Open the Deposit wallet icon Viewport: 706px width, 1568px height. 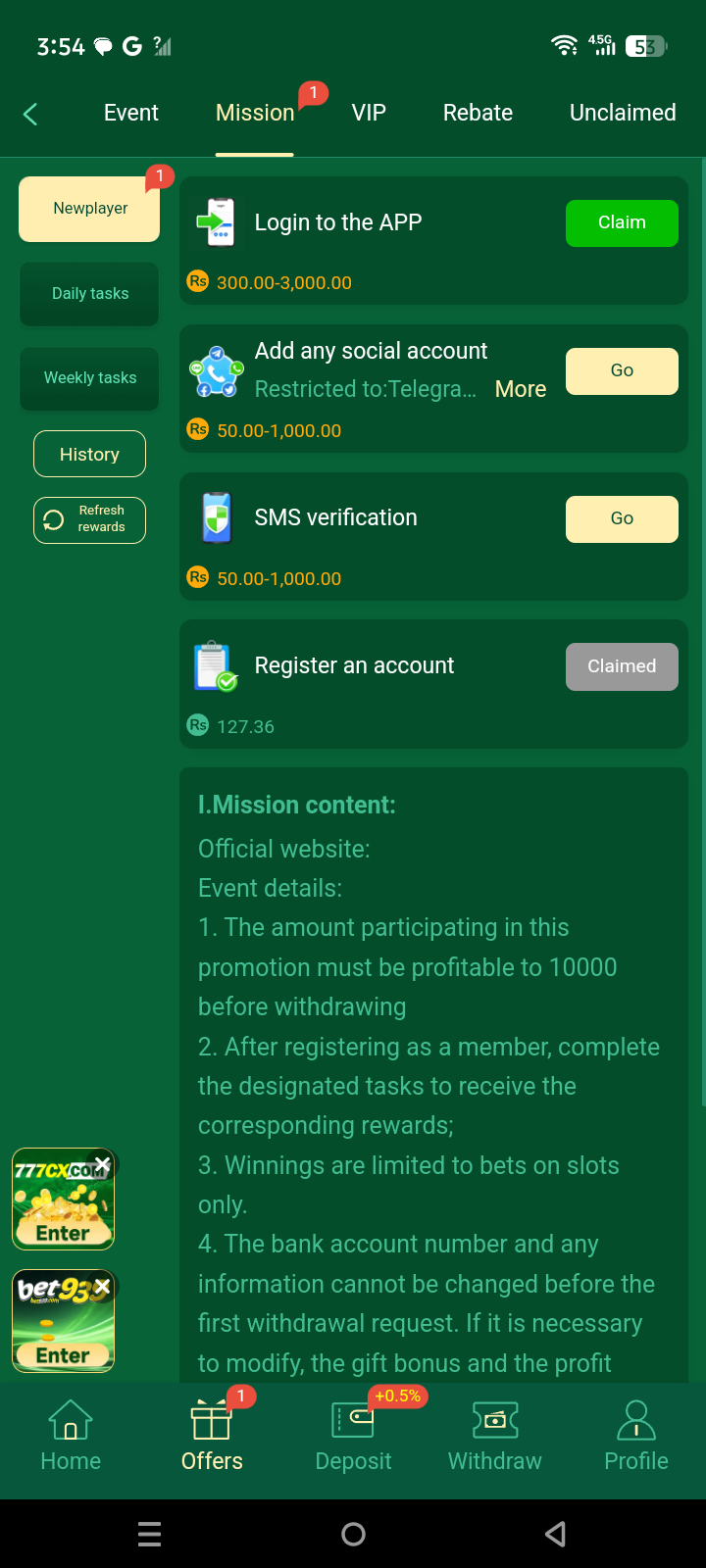[x=353, y=1420]
